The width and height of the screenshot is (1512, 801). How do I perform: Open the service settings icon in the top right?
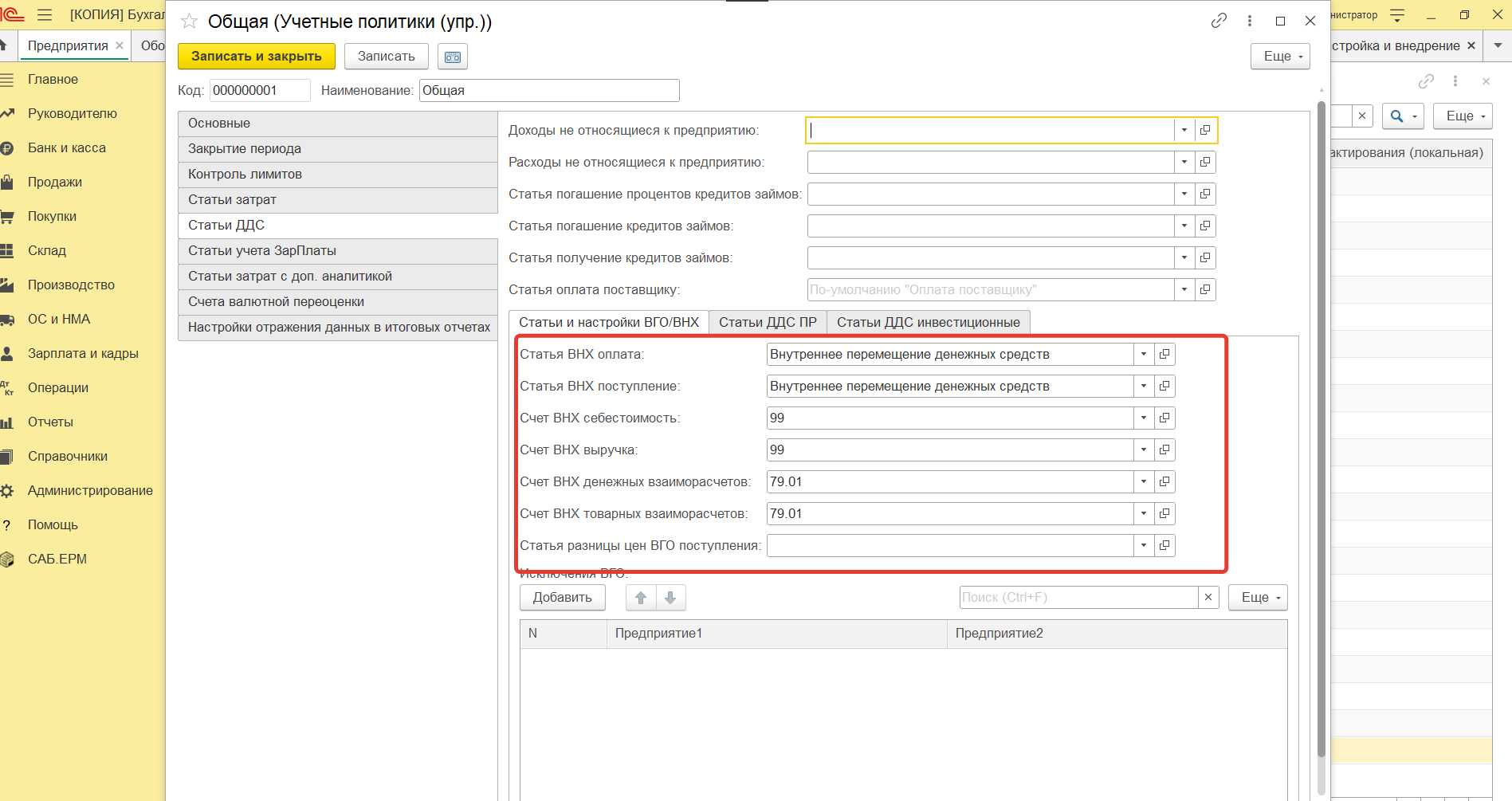pyautogui.click(x=1397, y=15)
